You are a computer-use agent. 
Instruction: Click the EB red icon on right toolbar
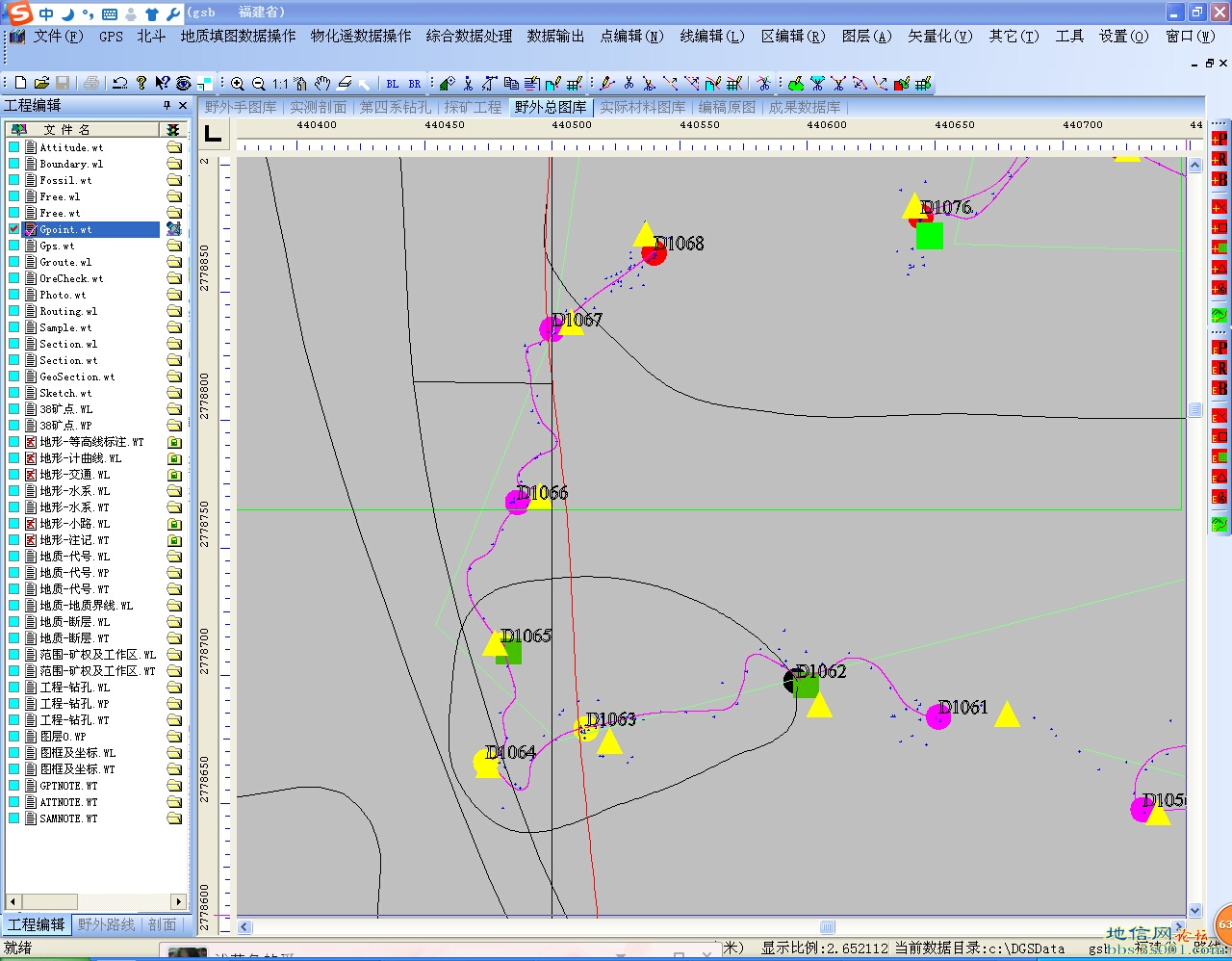coord(1219,388)
